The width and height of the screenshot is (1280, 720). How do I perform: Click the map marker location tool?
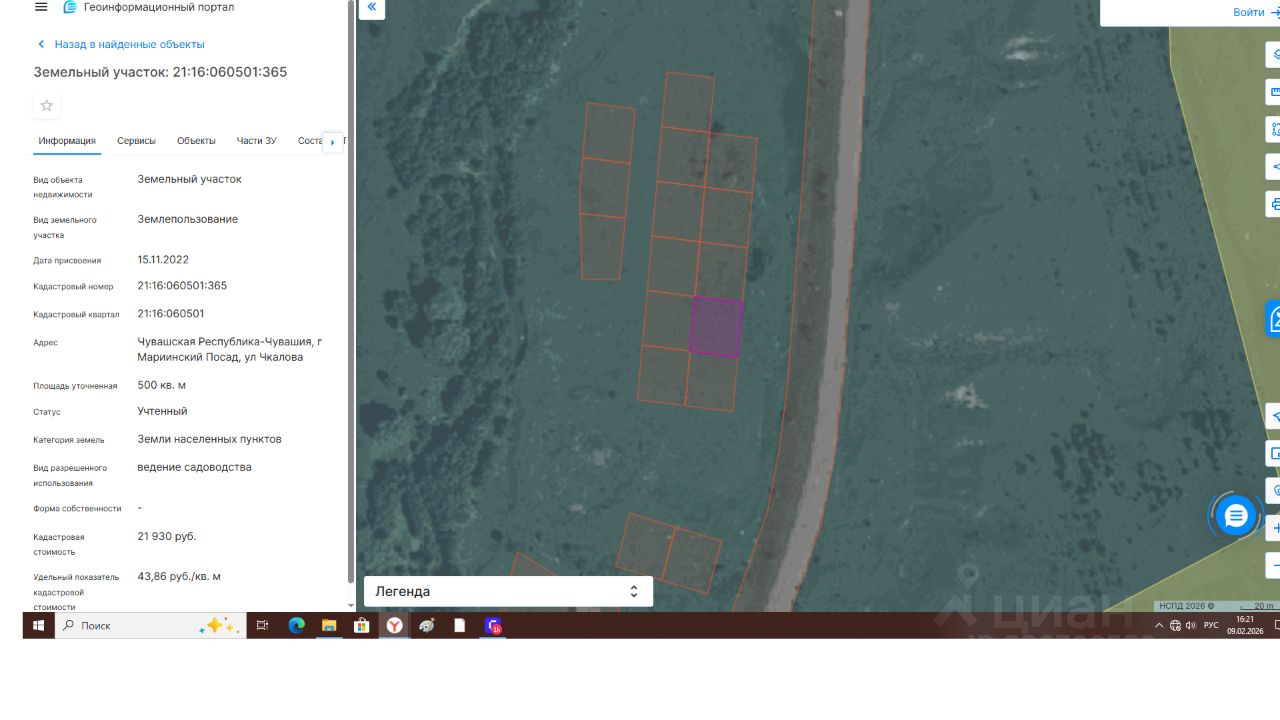tap(1273, 490)
